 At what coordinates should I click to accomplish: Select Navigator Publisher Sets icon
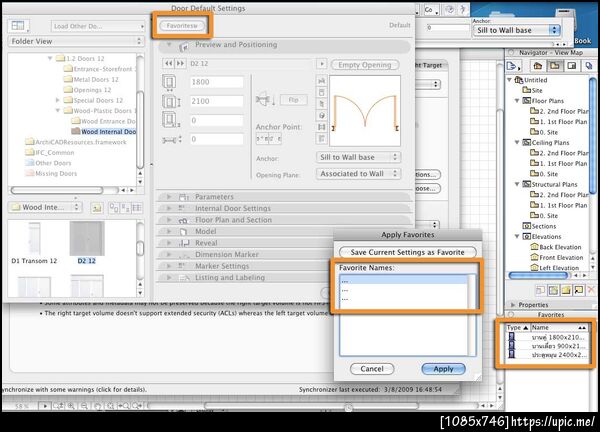click(x=589, y=66)
